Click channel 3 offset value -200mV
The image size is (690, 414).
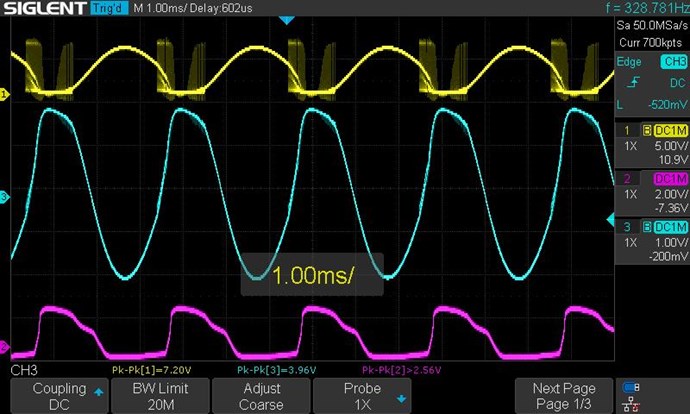(668, 256)
